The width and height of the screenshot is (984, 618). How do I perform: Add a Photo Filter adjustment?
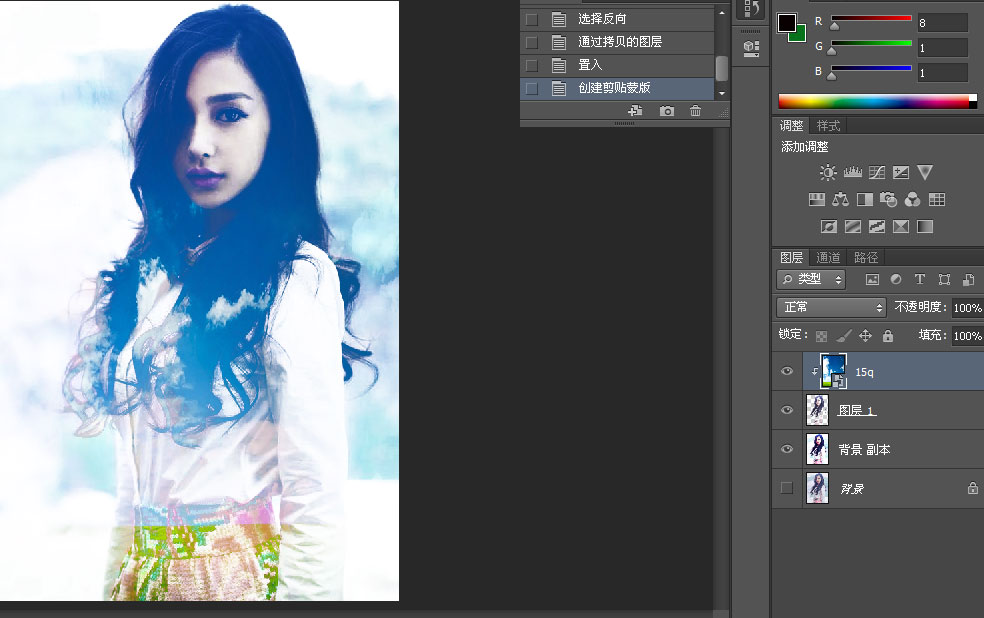tap(889, 199)
